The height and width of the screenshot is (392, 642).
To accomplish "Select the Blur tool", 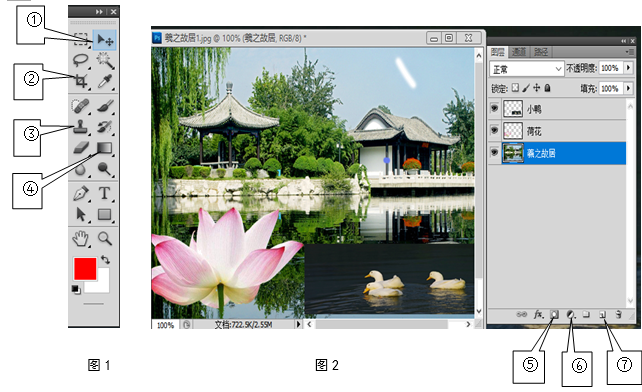I will pyautogui.click(x=81, y=169).
